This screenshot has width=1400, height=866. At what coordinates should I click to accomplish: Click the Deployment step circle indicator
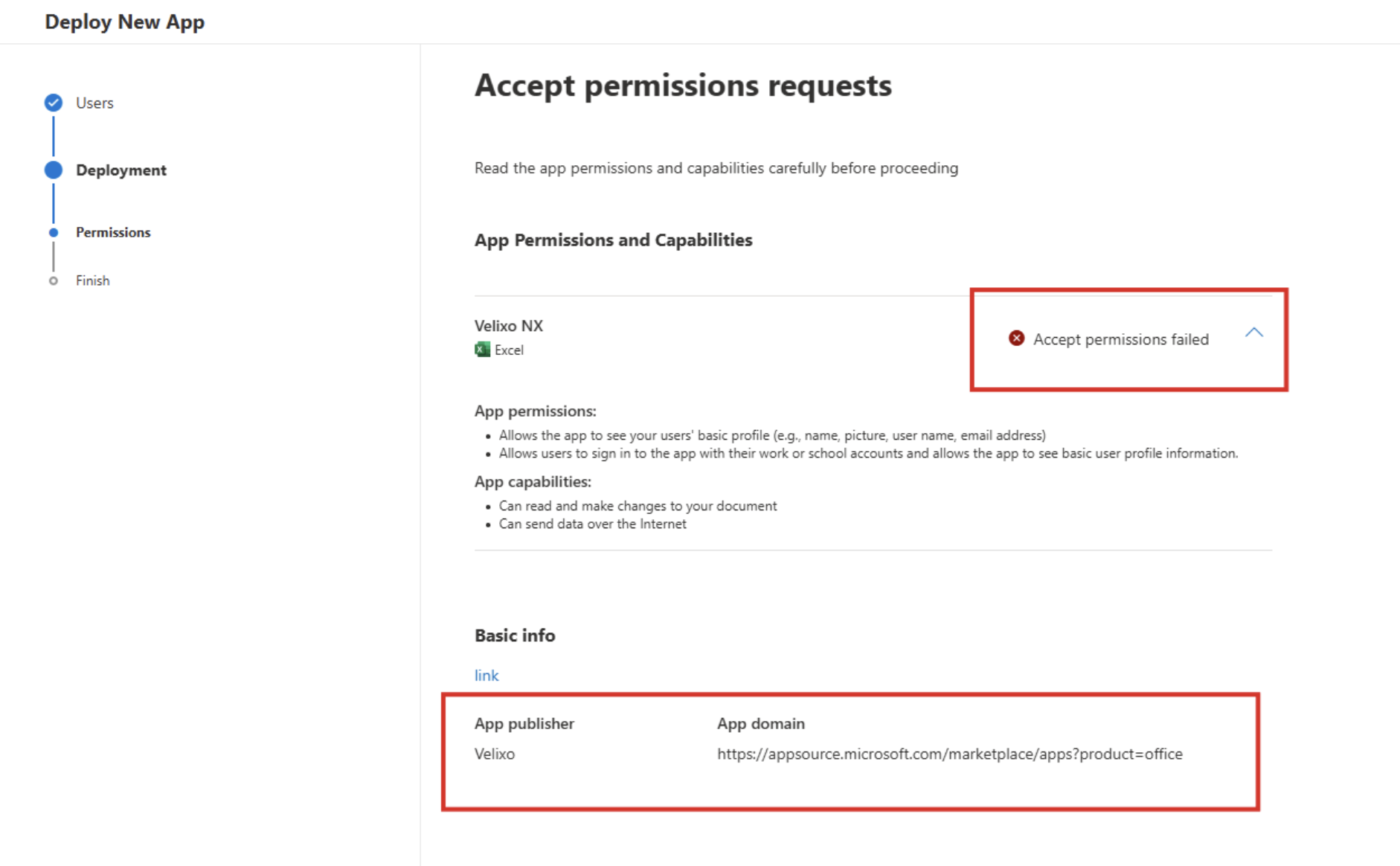tap(54, 170)
